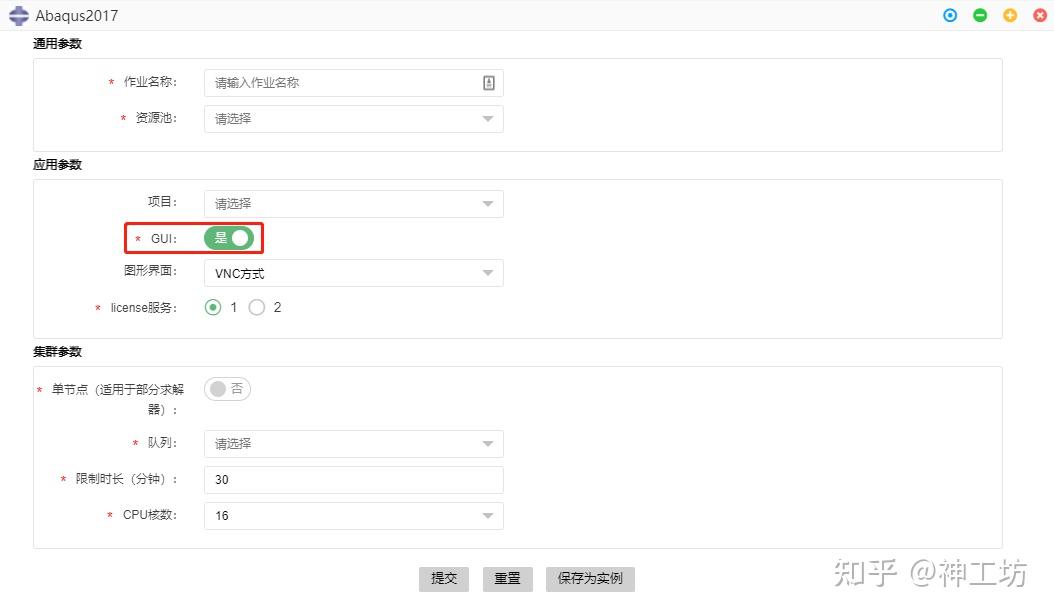The image size is (1054, 616).
Task: Click the CPU核数 label
Action: coord(150,515)
